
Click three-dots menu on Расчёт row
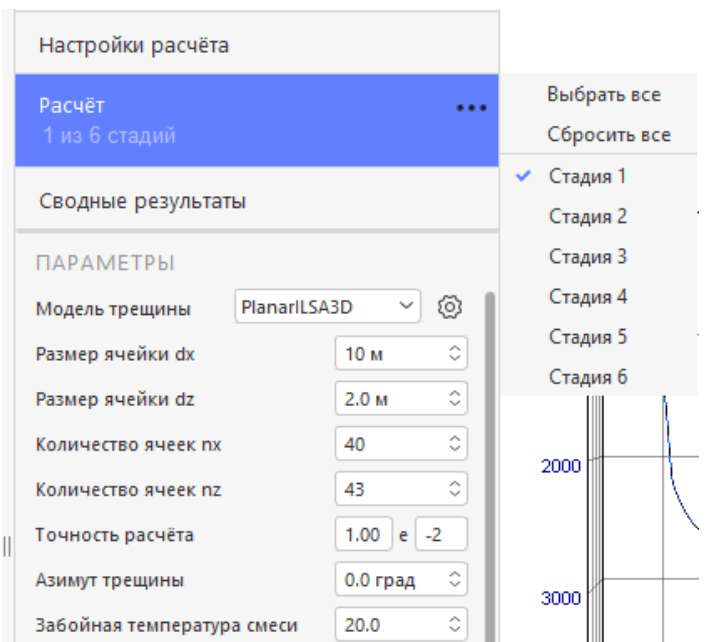tap(471, 108)
